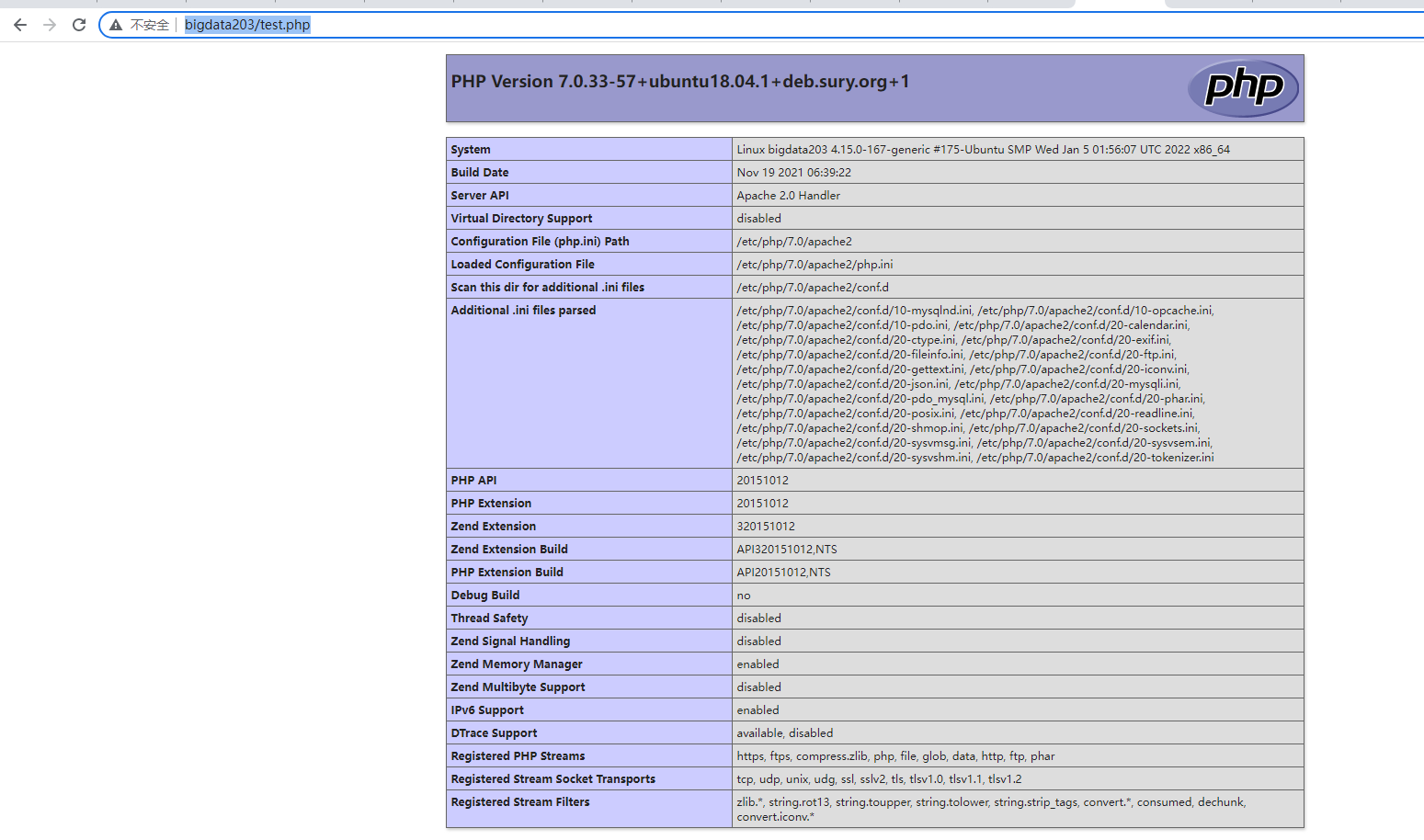Select Scan this dir for additional .ini files
The height and width of the screenshot is (840, 1424).
[547, 287]
